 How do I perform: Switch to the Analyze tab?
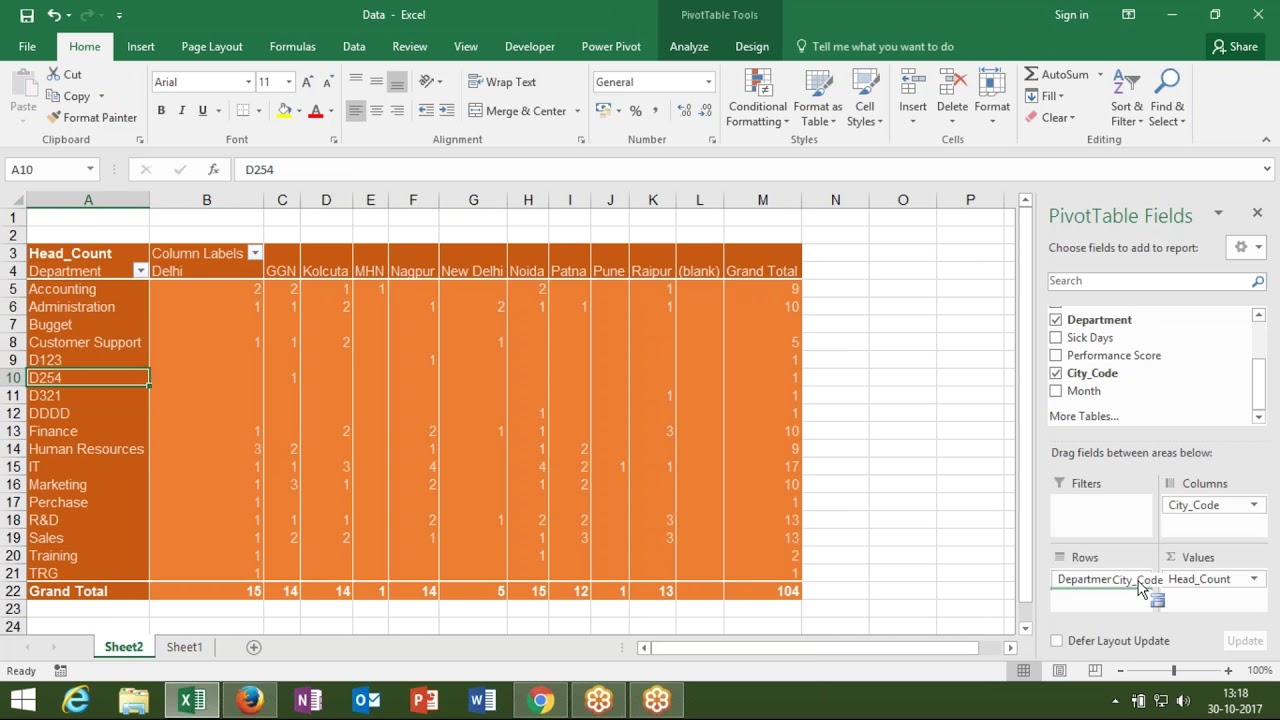pyautogui.click(x=689, y=46)
